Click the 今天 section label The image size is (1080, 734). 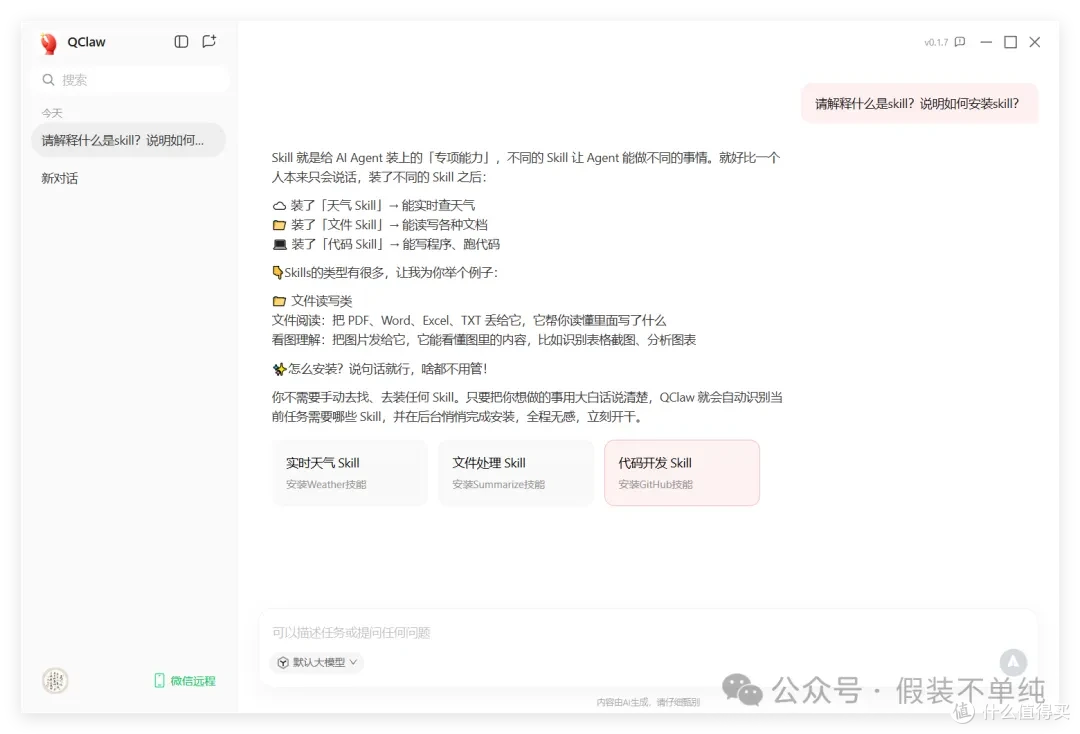click(52, 113)
